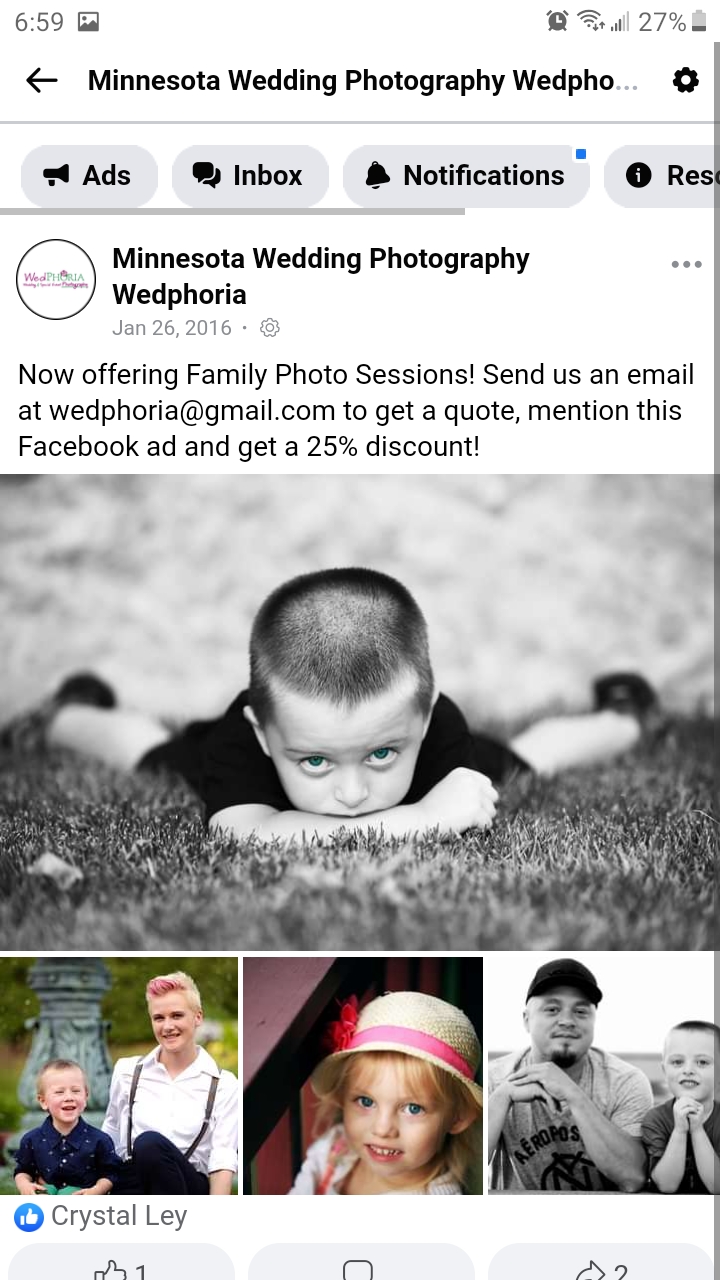The height and width of the screenshot is (1280, 720).
Task: Open the Ads megaphone tab
Action: pos(89,176)
